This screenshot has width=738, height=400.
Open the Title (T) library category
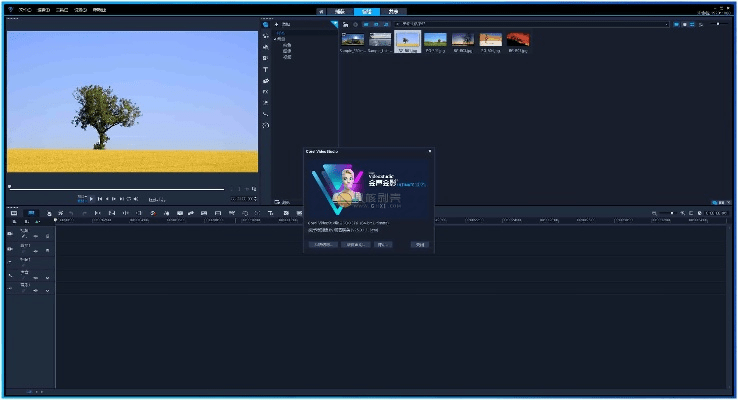coord(266,69)
